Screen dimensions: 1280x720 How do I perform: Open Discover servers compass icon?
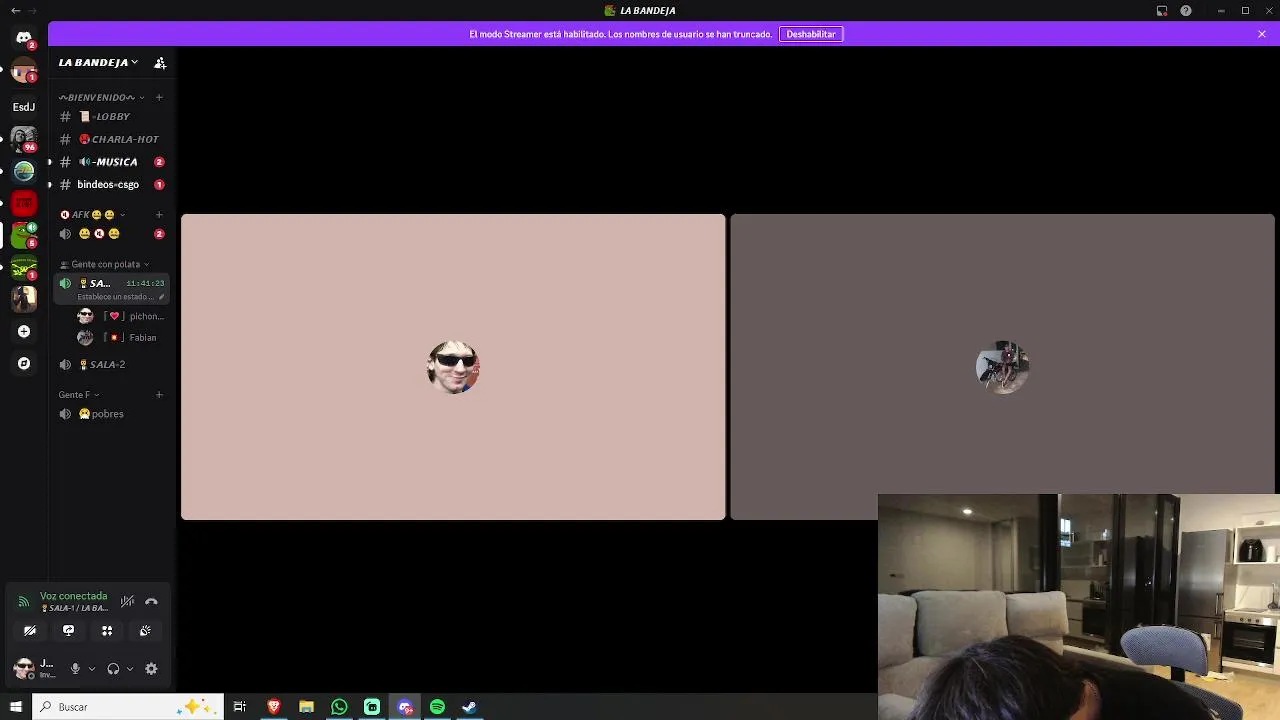click(24, 363)
